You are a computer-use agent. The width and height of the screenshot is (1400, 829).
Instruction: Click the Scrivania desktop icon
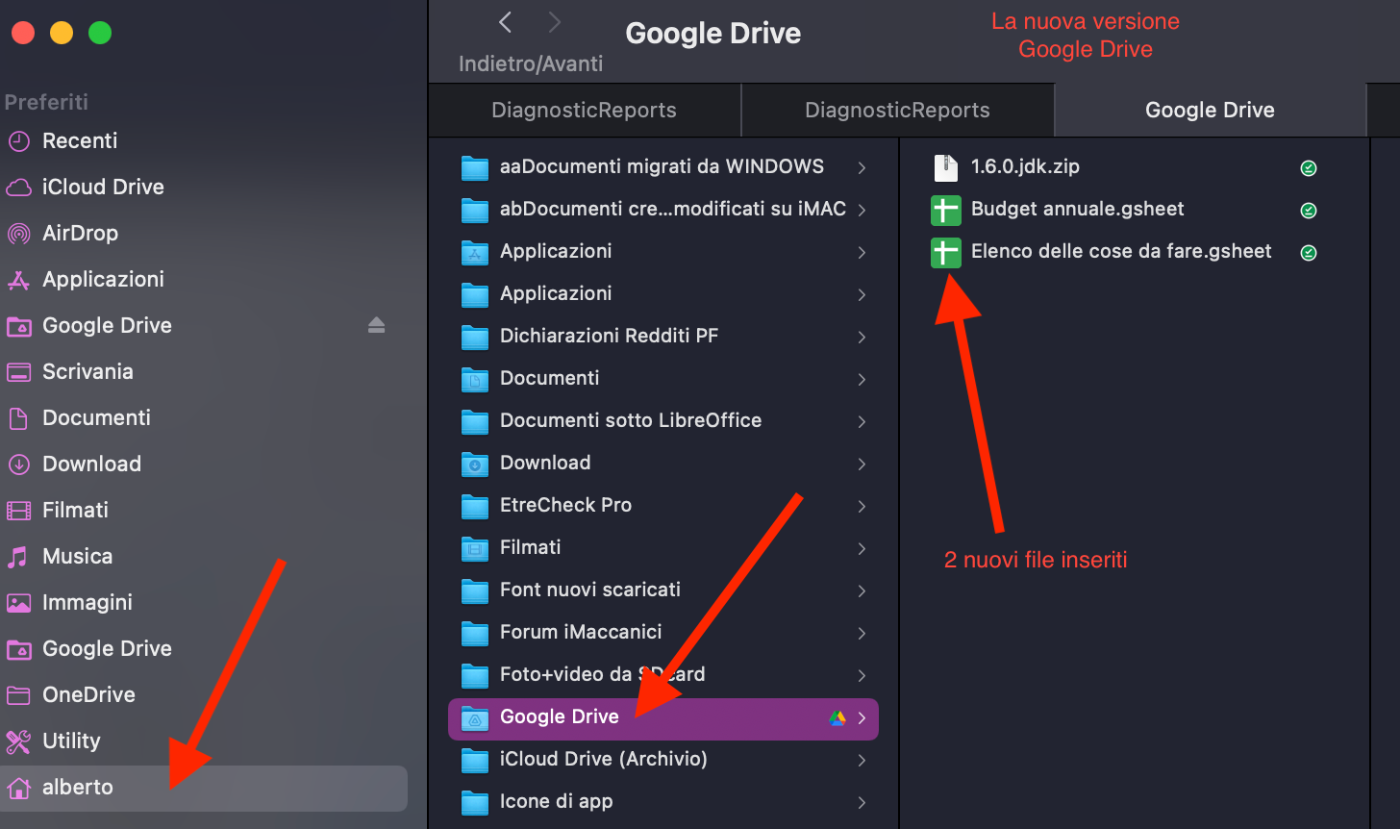coord(18,372)
